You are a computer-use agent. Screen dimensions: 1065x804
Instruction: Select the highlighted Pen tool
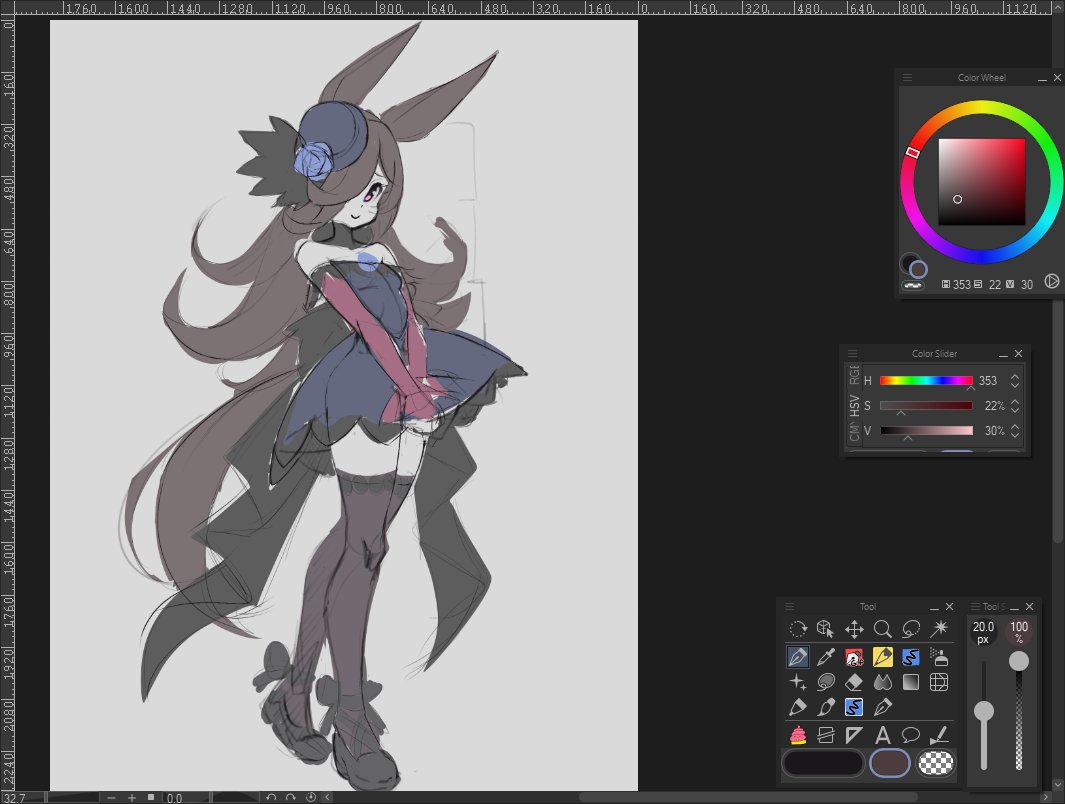tap(798, 657)
